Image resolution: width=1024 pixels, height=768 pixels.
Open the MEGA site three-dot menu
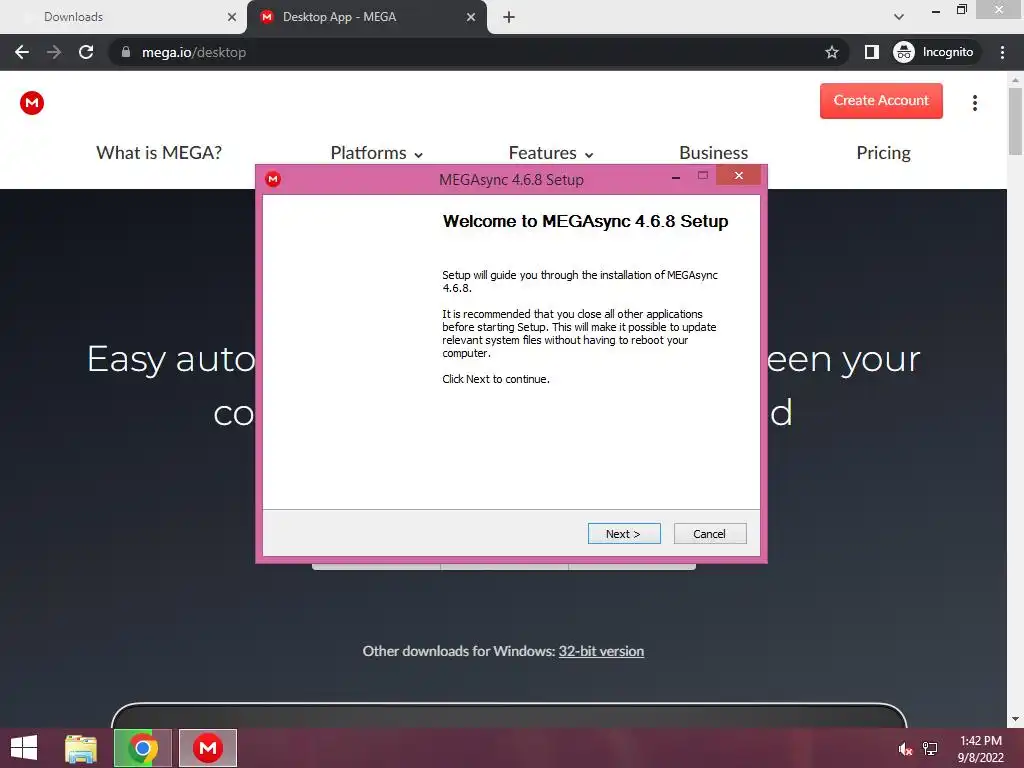(x=974, y=103)
